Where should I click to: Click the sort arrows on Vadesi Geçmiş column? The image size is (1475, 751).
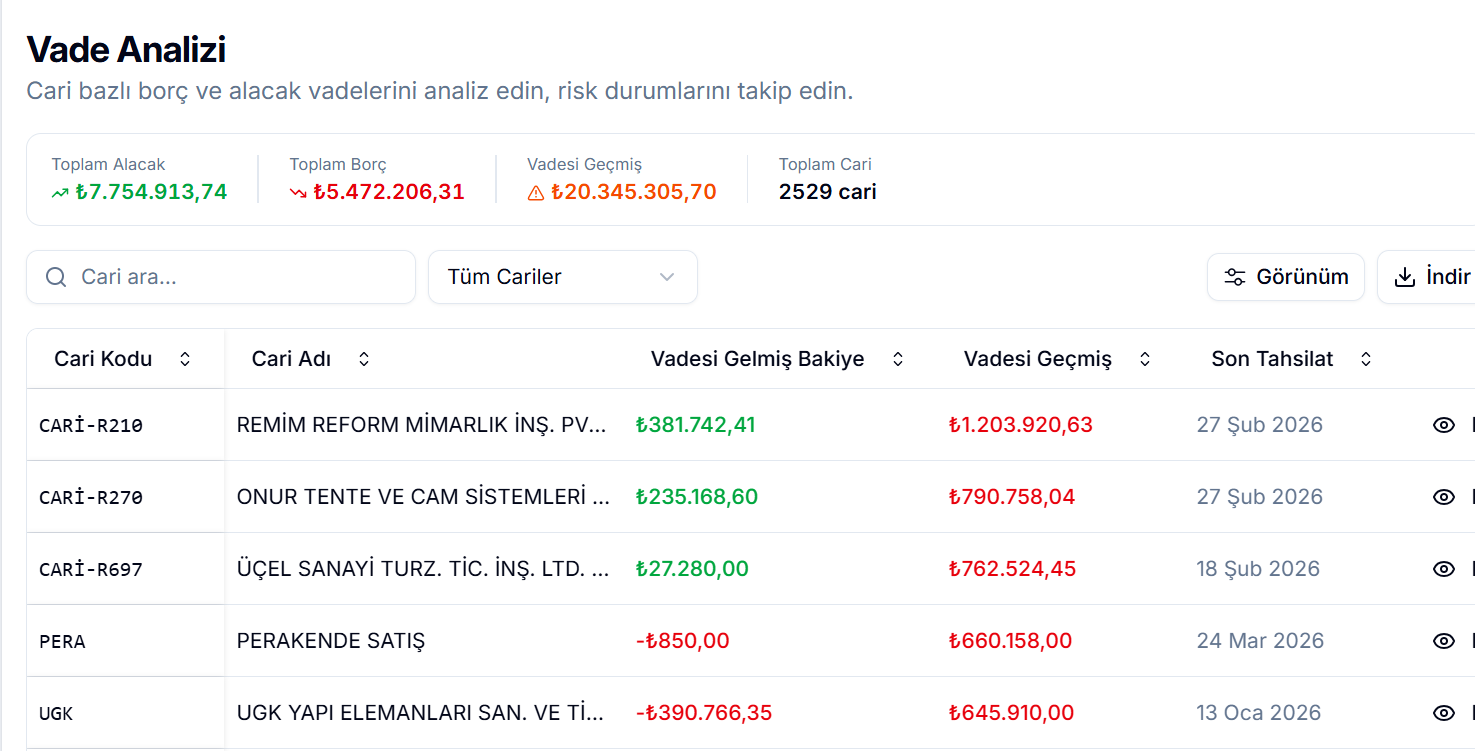1143,358
